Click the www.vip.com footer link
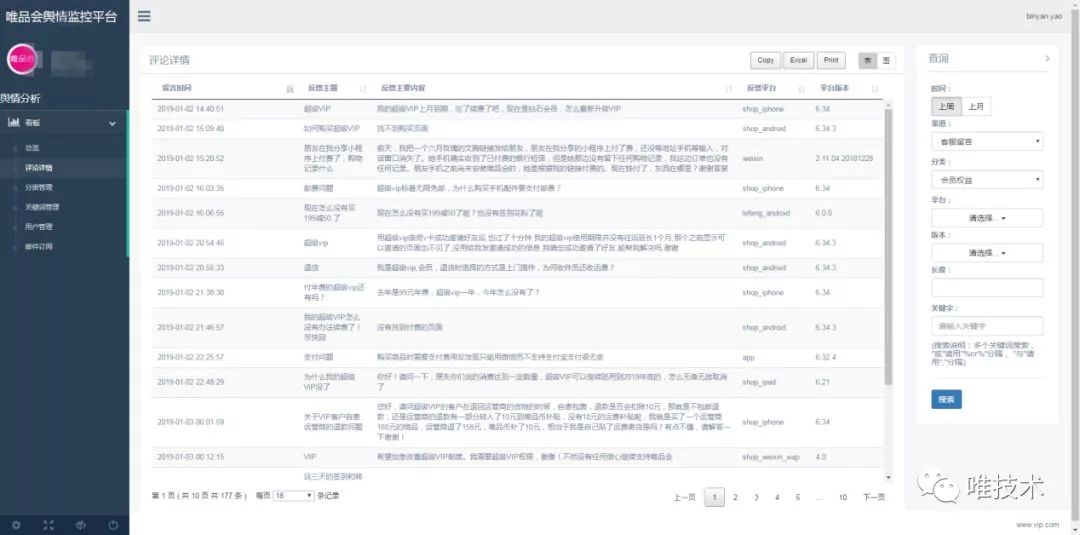The height and width of the screenshot is (535, 1080). (1037, 525)
